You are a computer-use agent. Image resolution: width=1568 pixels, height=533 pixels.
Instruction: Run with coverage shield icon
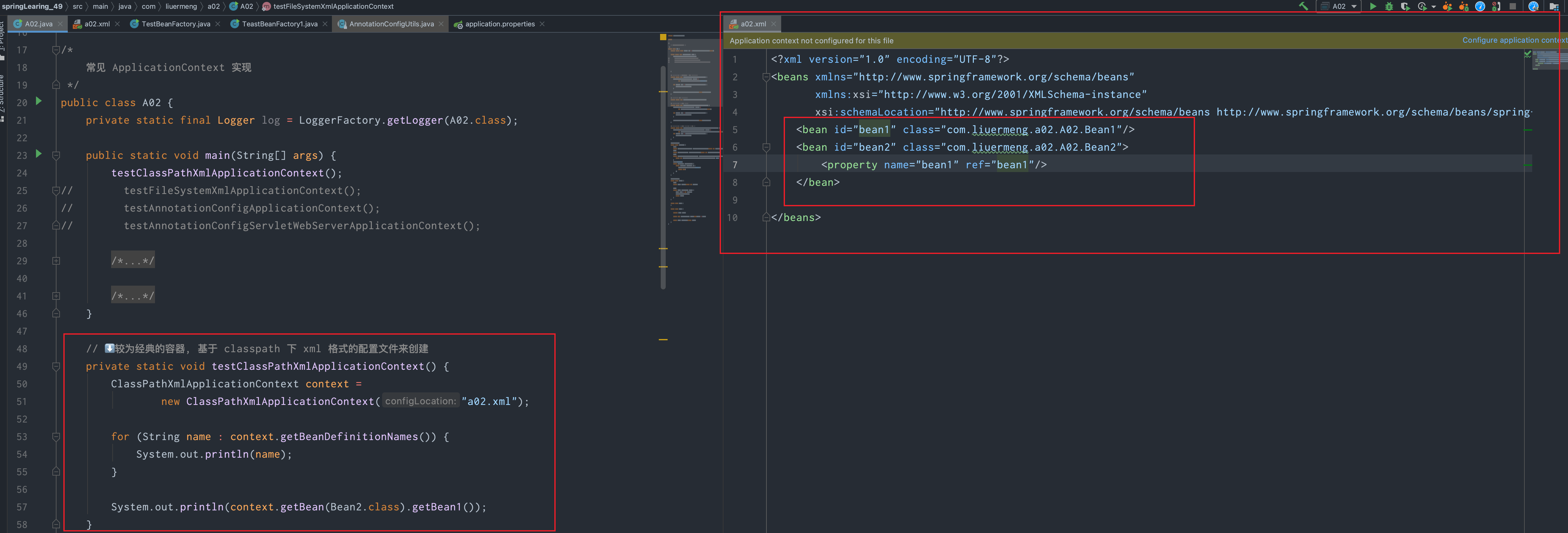click(1405, 6)
